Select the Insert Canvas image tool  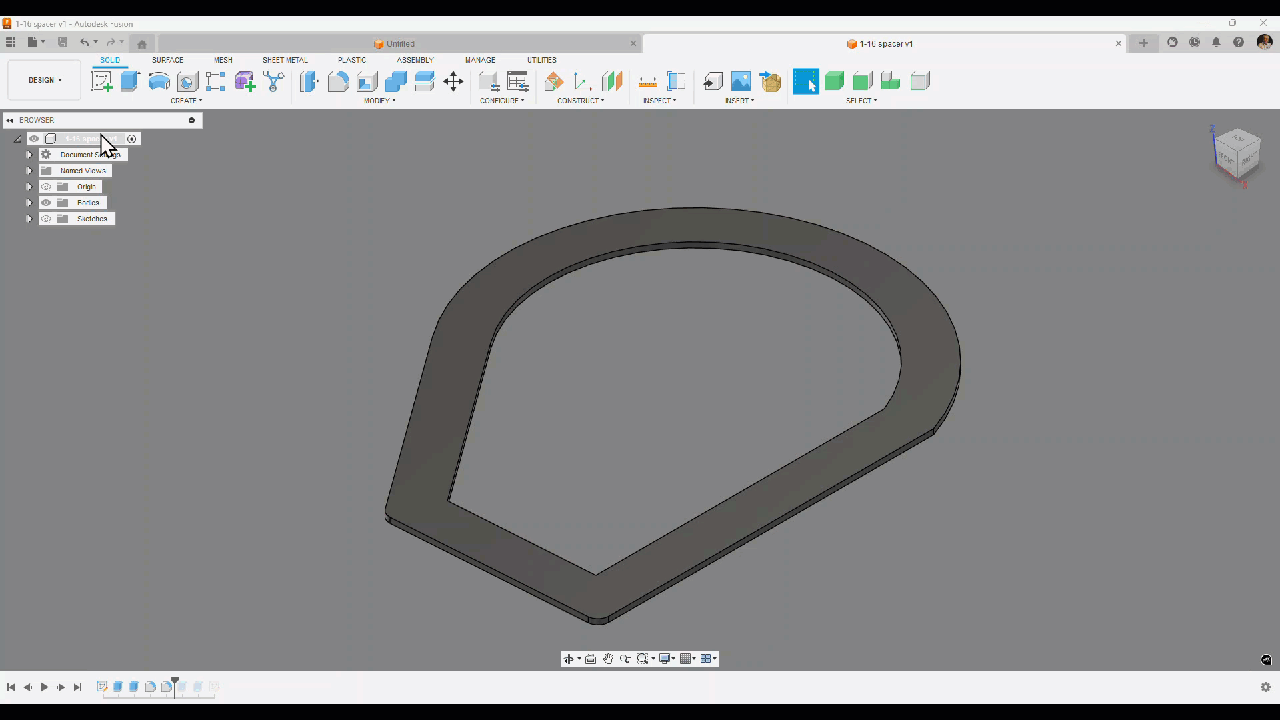741,82
